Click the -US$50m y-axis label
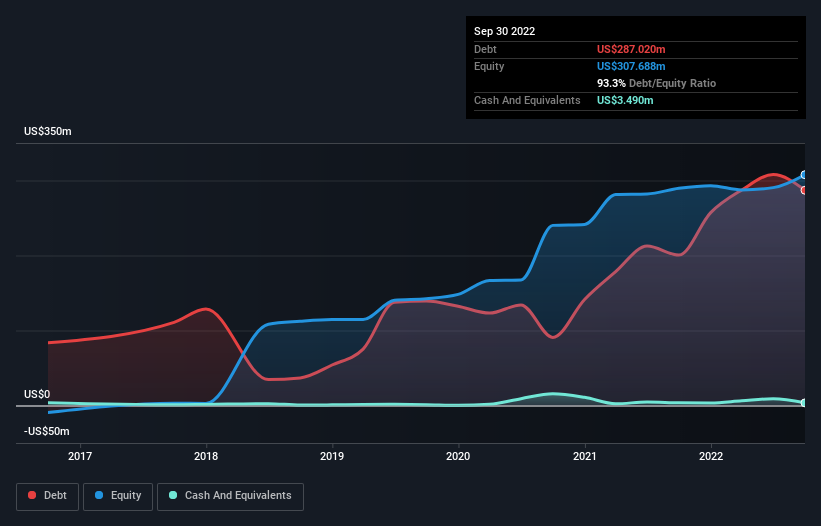Screen dimensions: 821x526 tap(47, 431)
